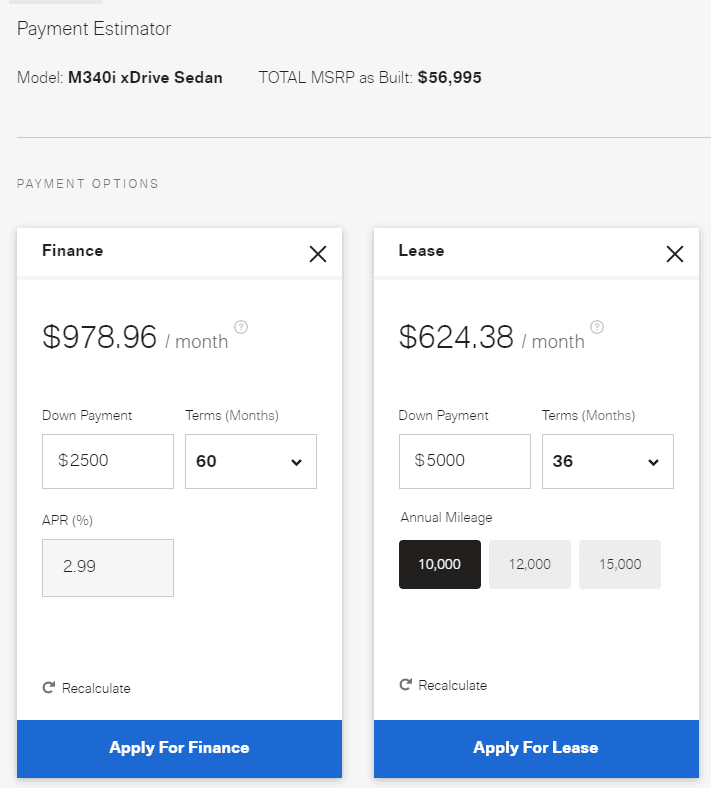
Task: Click the Apply For Lease button
Action: pyautogui.click(x=536, y=748)
